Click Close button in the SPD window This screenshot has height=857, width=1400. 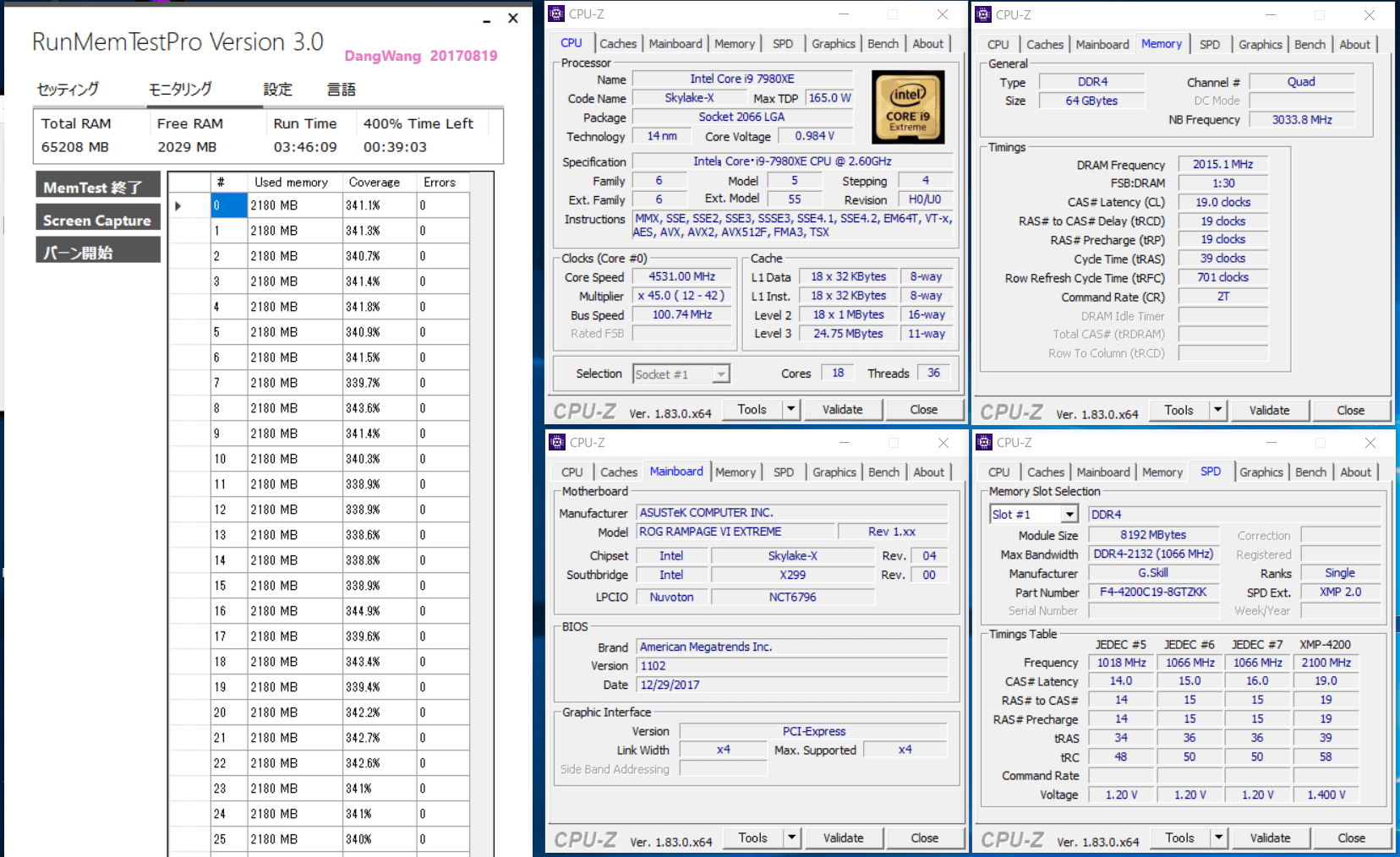(1351, 838)
